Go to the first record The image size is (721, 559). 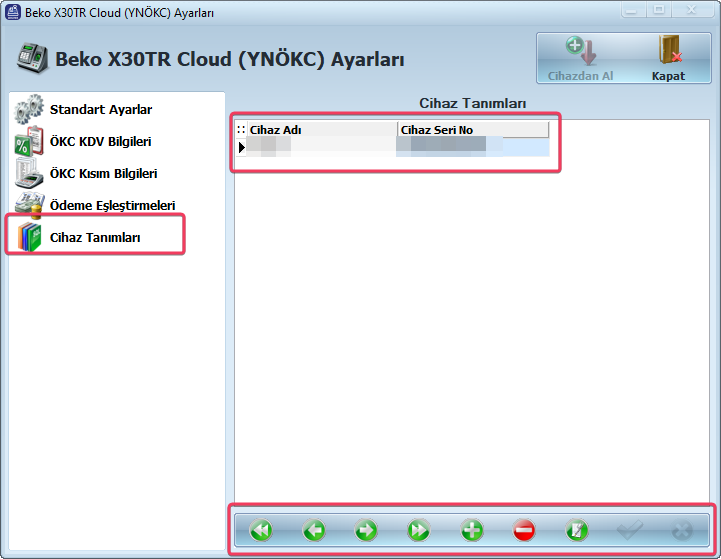coord(261,530)
